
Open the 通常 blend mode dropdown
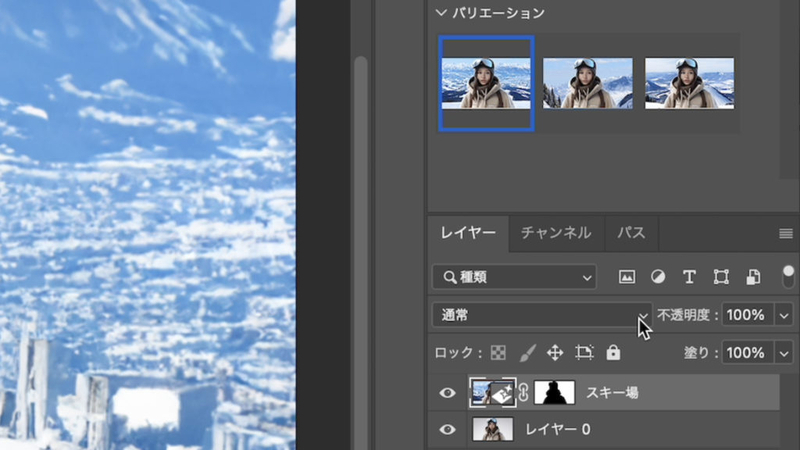542,315
